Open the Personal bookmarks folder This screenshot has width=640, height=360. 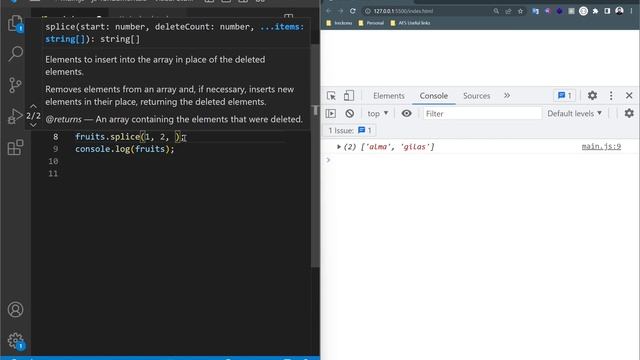(x=371, y=23)
